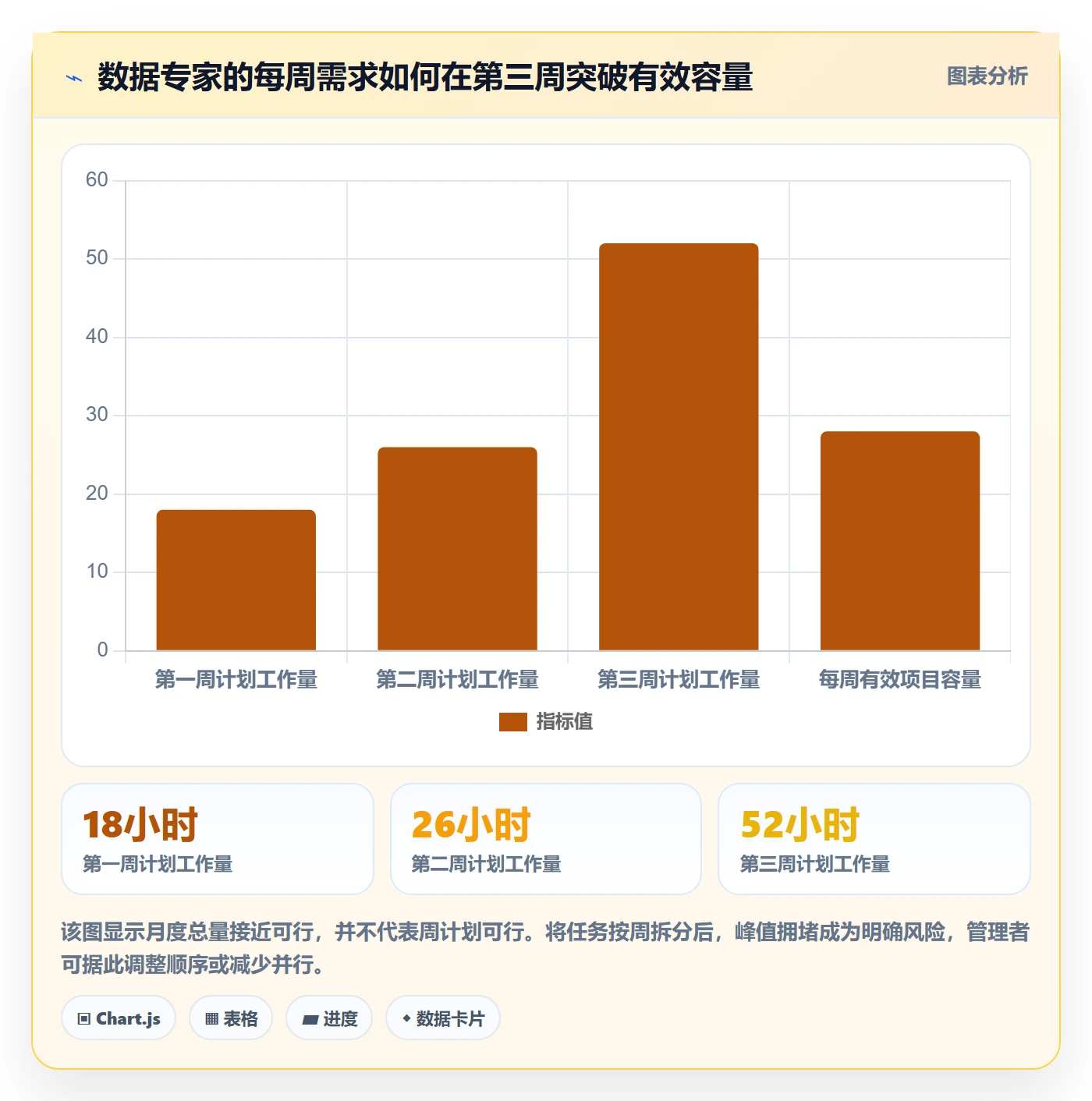Screen dimensions: 1092x1101
Task: Click the y-axis value 20
Action: coord(97,494)
